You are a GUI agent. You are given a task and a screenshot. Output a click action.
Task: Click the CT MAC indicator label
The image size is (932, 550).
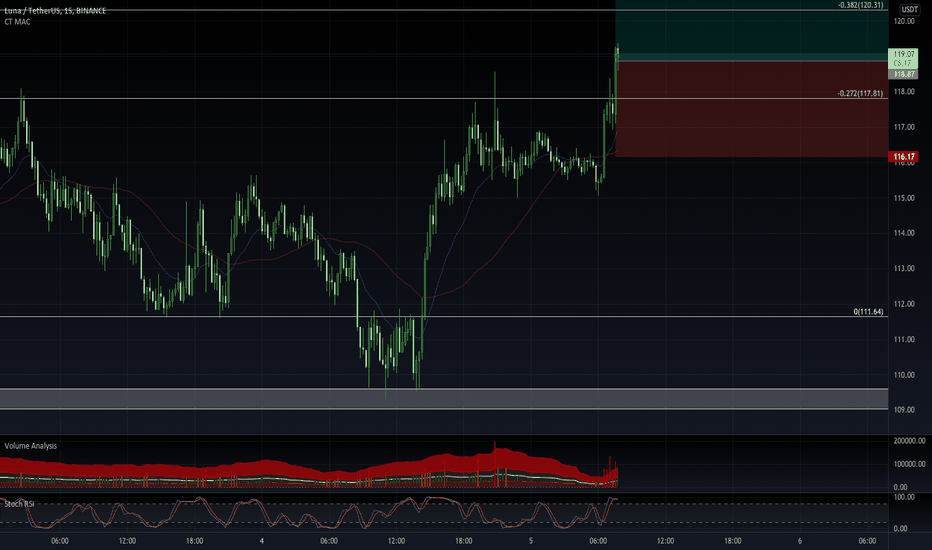point(17,22)
